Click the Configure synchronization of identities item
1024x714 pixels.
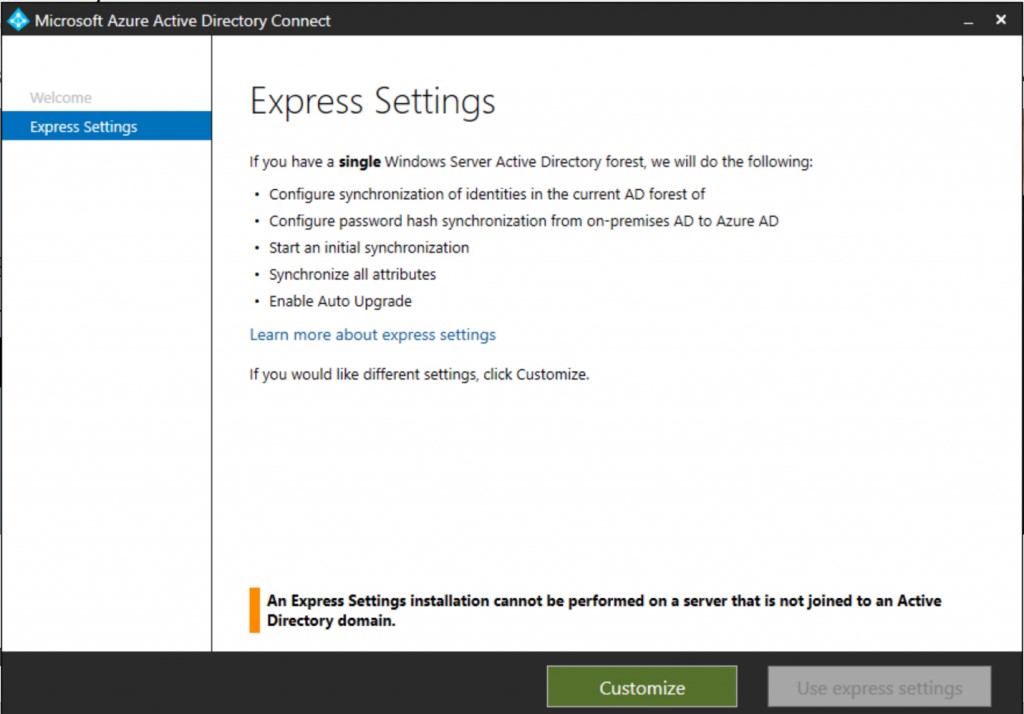pos(487,194)
